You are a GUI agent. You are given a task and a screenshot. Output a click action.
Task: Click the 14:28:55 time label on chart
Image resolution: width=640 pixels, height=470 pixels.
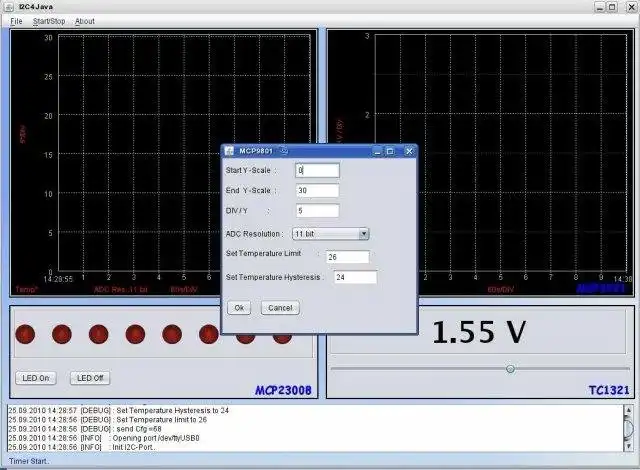click(58, 279)
